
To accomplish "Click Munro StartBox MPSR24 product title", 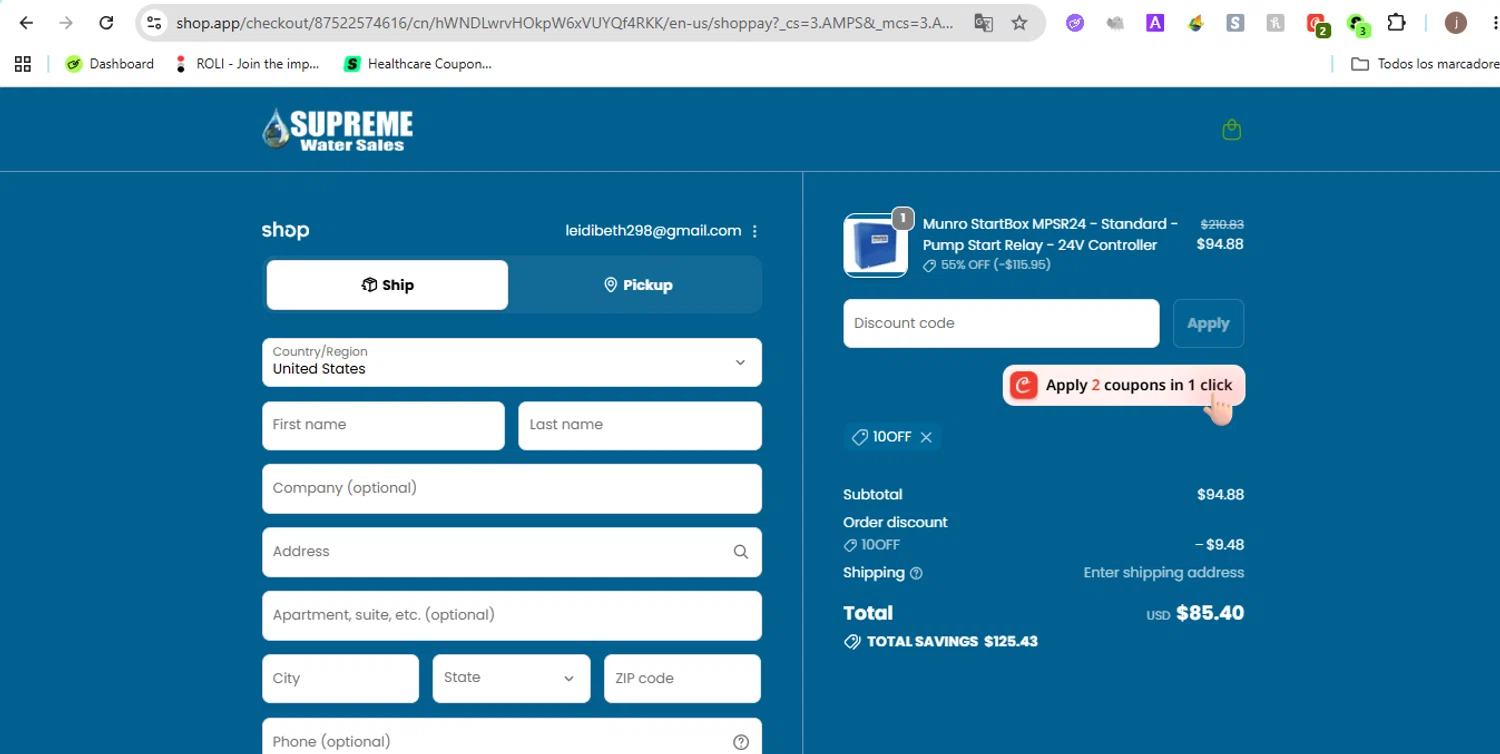I will (x=1050, y=234).
